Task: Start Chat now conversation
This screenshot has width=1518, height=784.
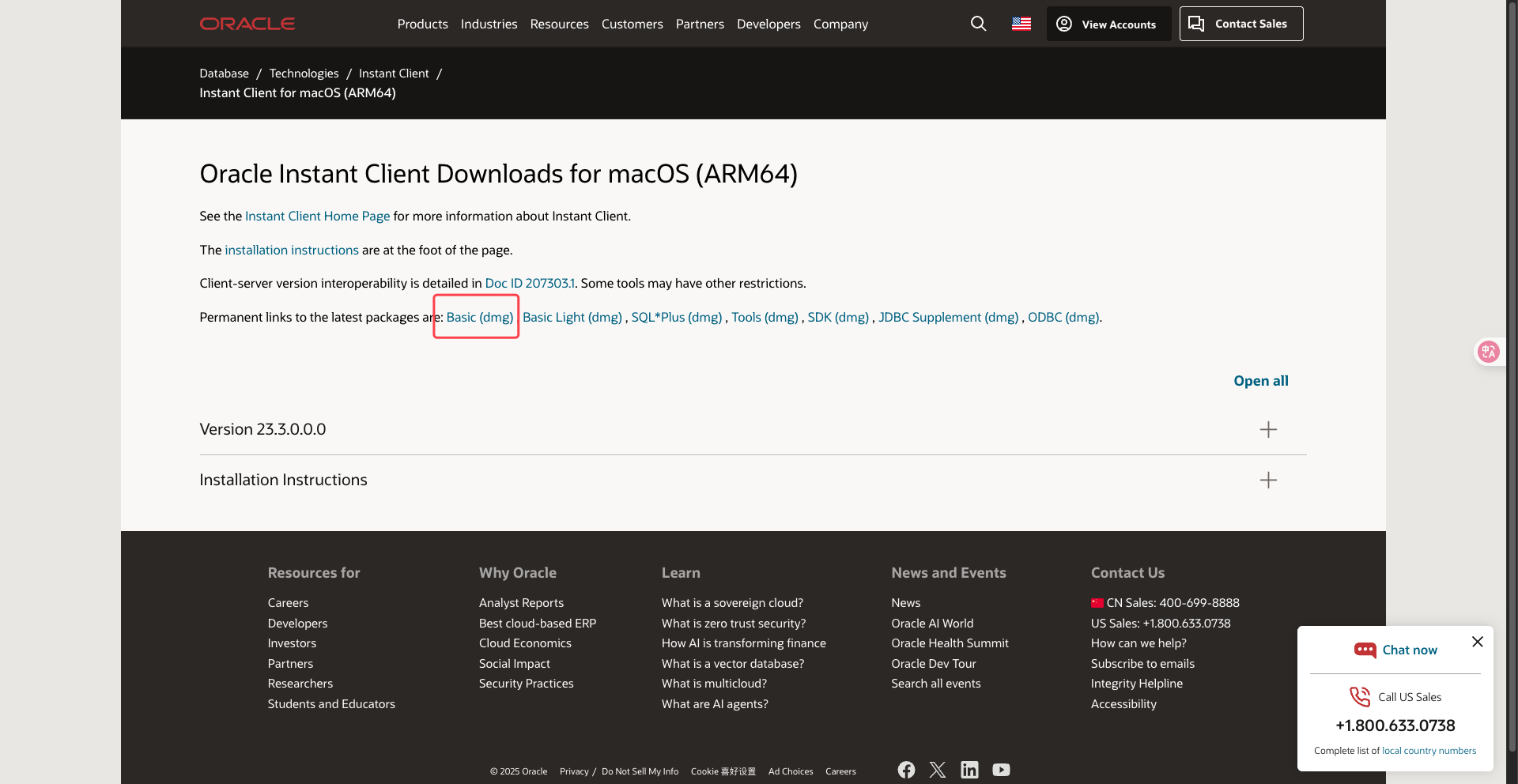Action: 1409,650
